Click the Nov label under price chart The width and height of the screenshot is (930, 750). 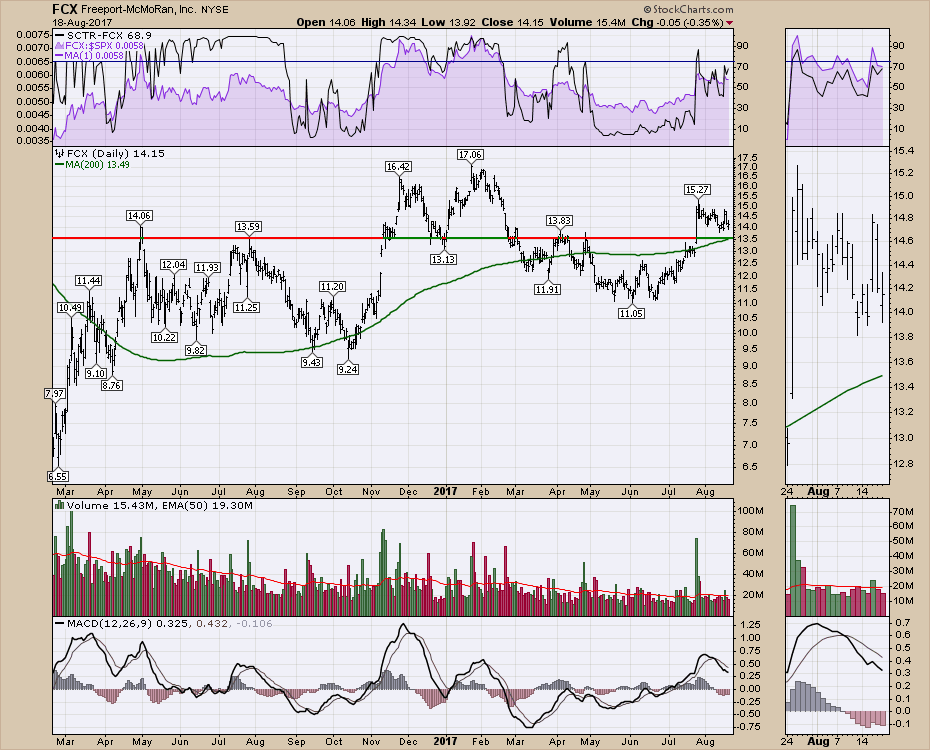pos(371,492)
